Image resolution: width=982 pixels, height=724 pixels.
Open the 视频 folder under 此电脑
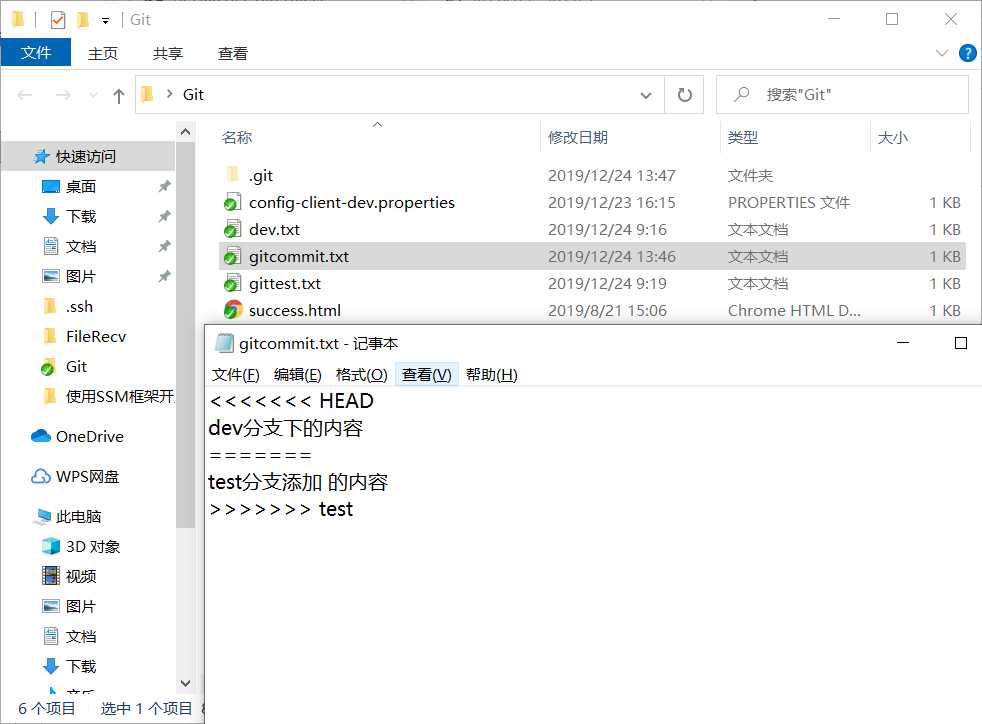[x=81, y=576]
